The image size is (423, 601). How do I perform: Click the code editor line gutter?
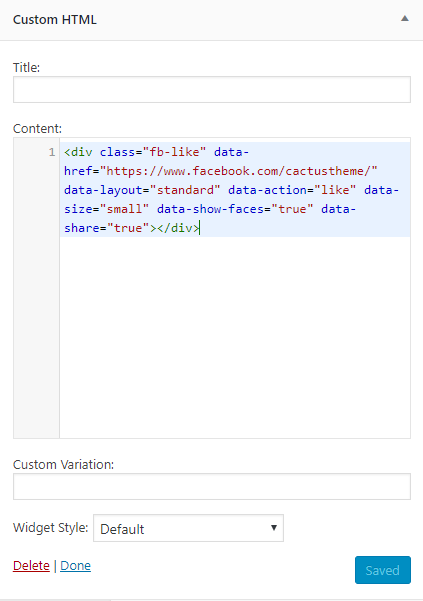pos(36,288)
